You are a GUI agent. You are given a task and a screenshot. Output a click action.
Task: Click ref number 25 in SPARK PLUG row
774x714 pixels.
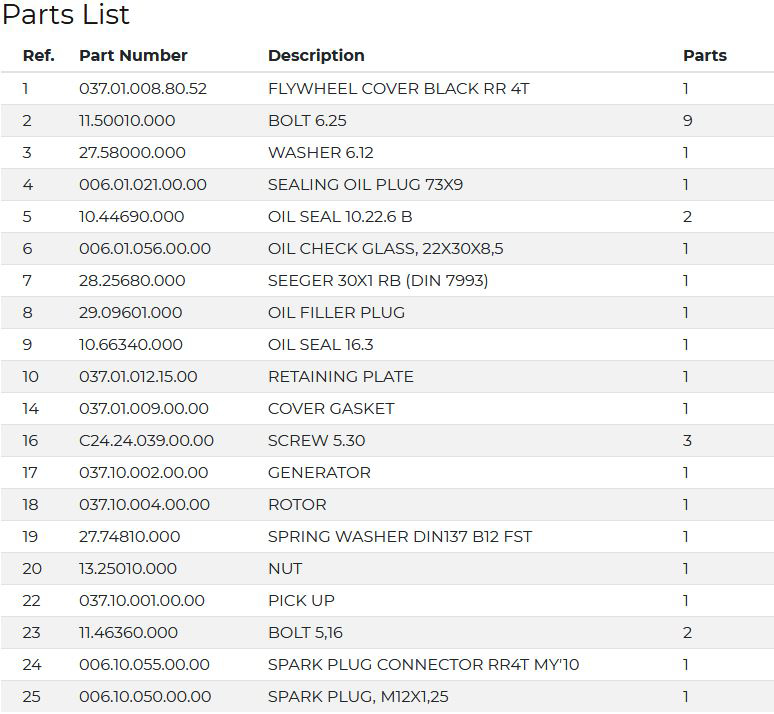32,697
